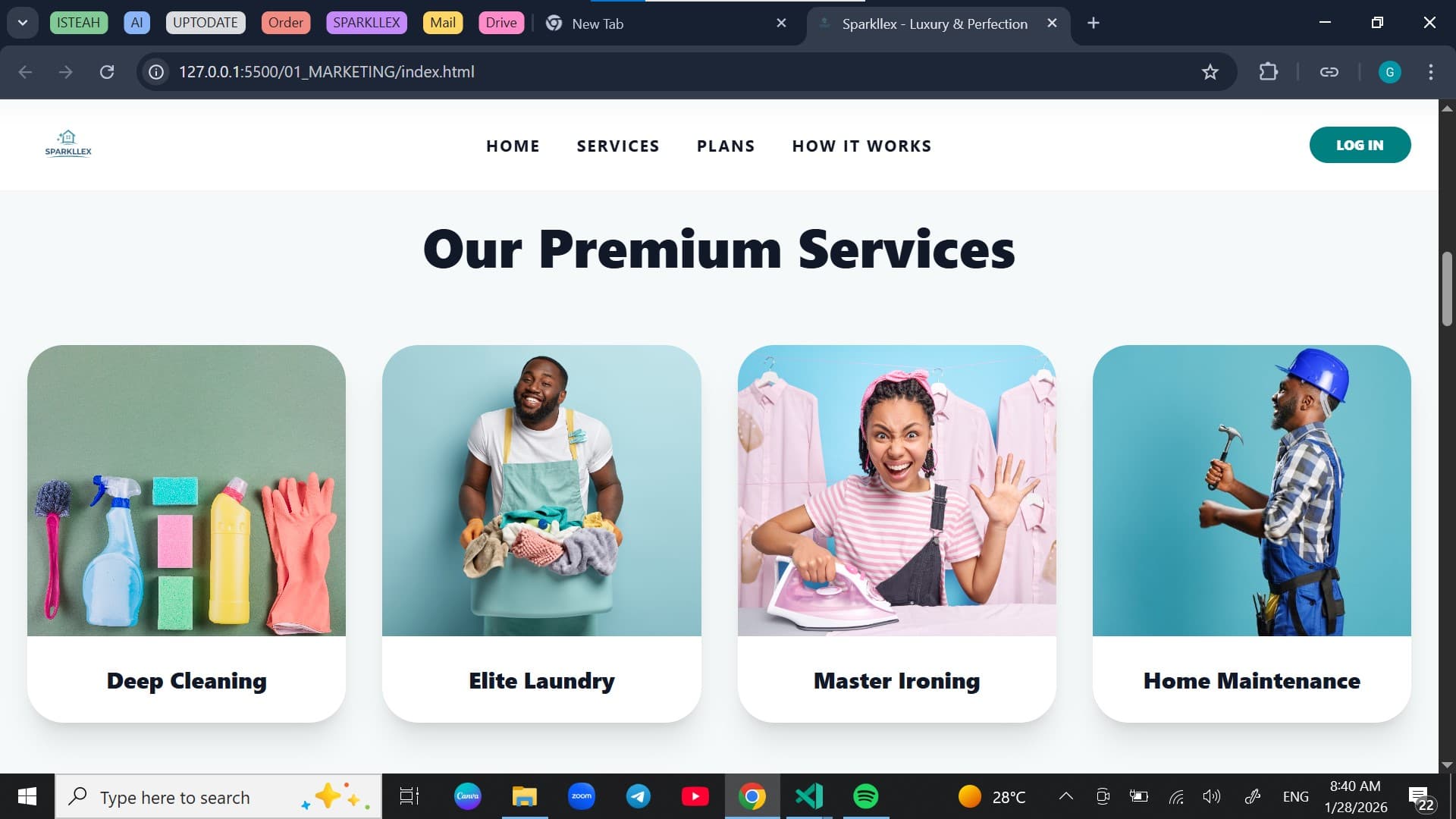The width and height of the screenshot is (1456, 819).
Task: Select the Master Ironing service card image
Action: click(x=896, y=491)
